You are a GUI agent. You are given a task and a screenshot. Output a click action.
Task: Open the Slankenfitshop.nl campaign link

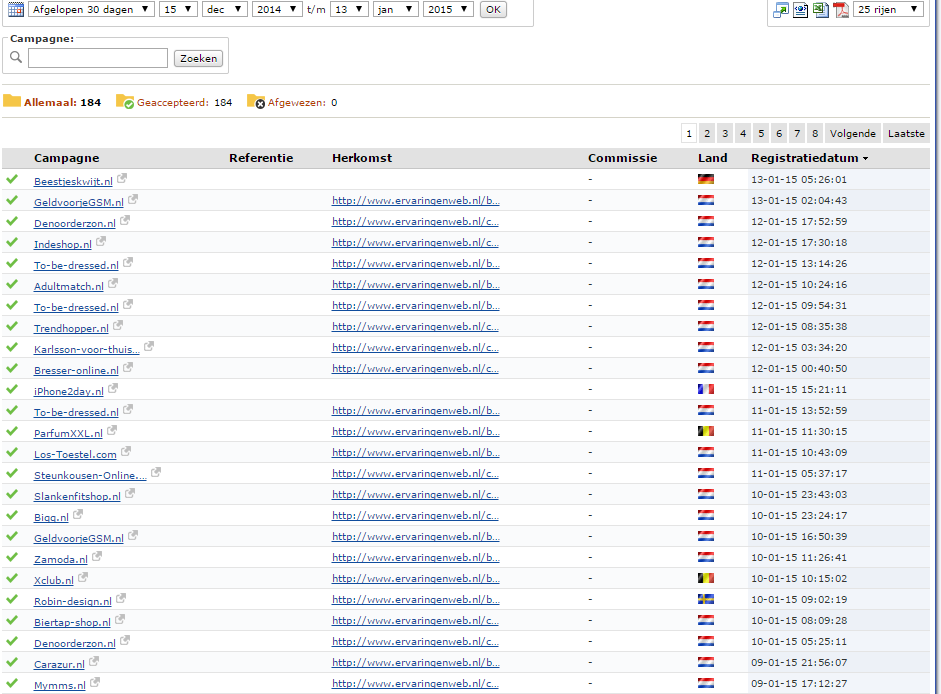pyautogui.click(x=77, y=496)
